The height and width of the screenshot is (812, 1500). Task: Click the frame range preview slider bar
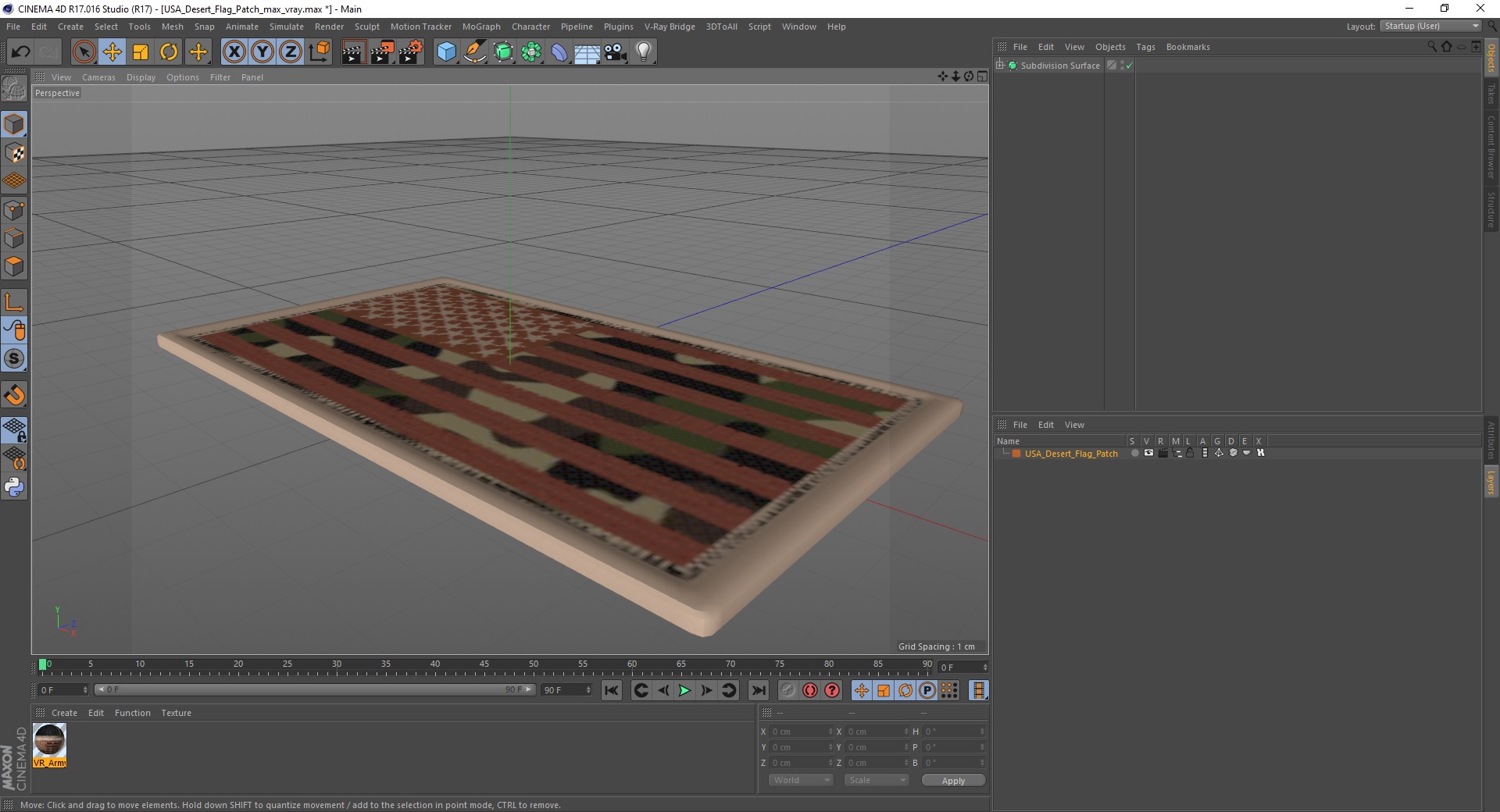(x=315, y=689)
